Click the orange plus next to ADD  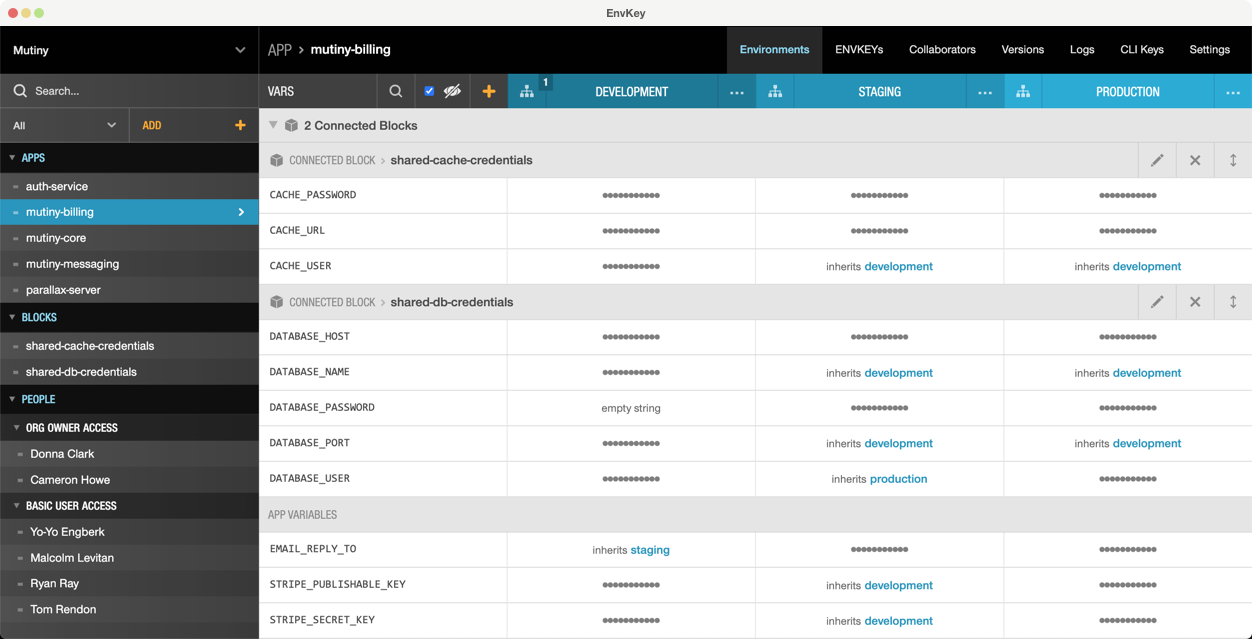(x=239, y=125)
